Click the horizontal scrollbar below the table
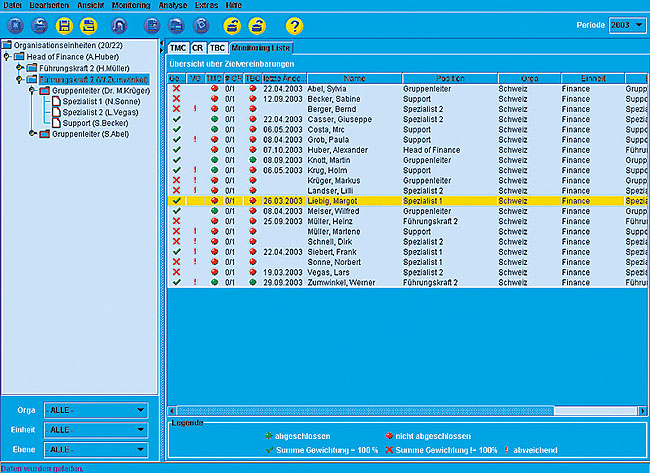 tap(400, 410)
